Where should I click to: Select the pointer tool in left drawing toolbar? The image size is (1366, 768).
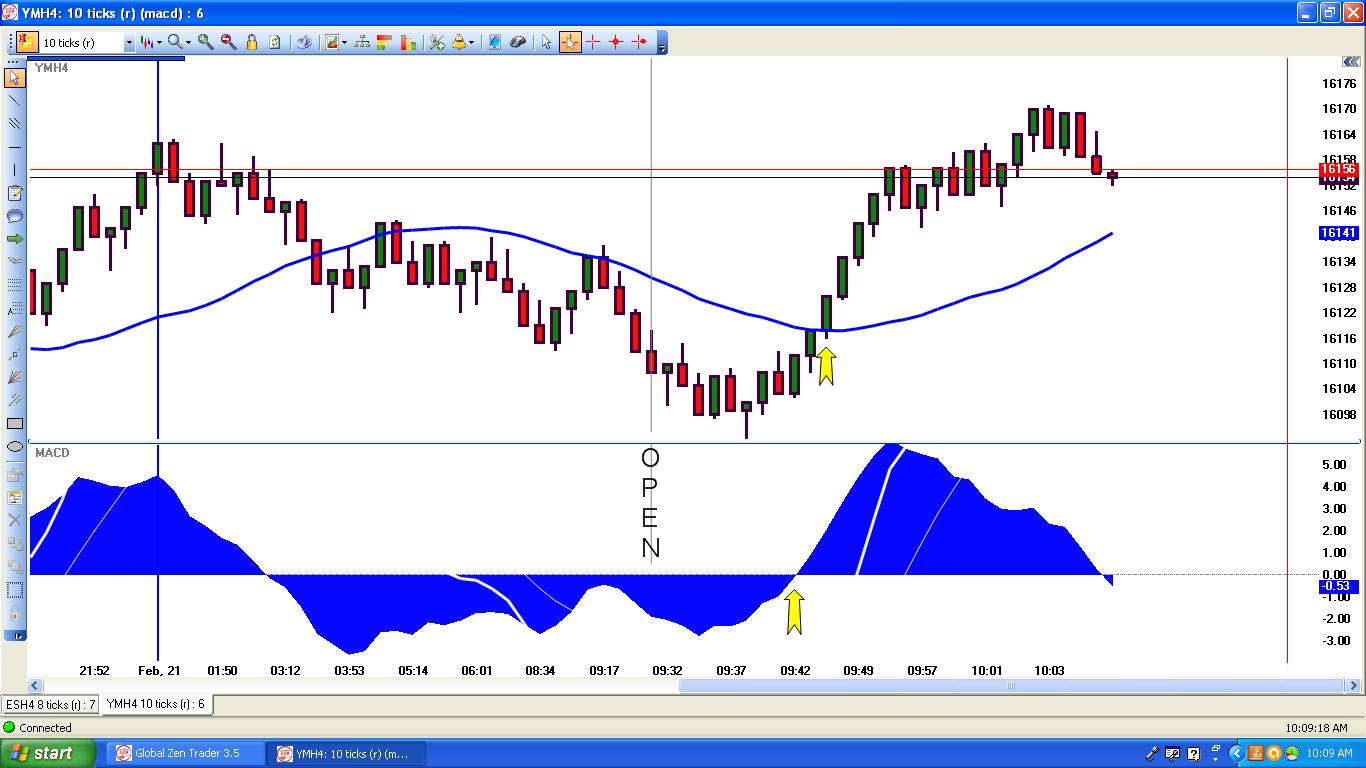[14, 77]
